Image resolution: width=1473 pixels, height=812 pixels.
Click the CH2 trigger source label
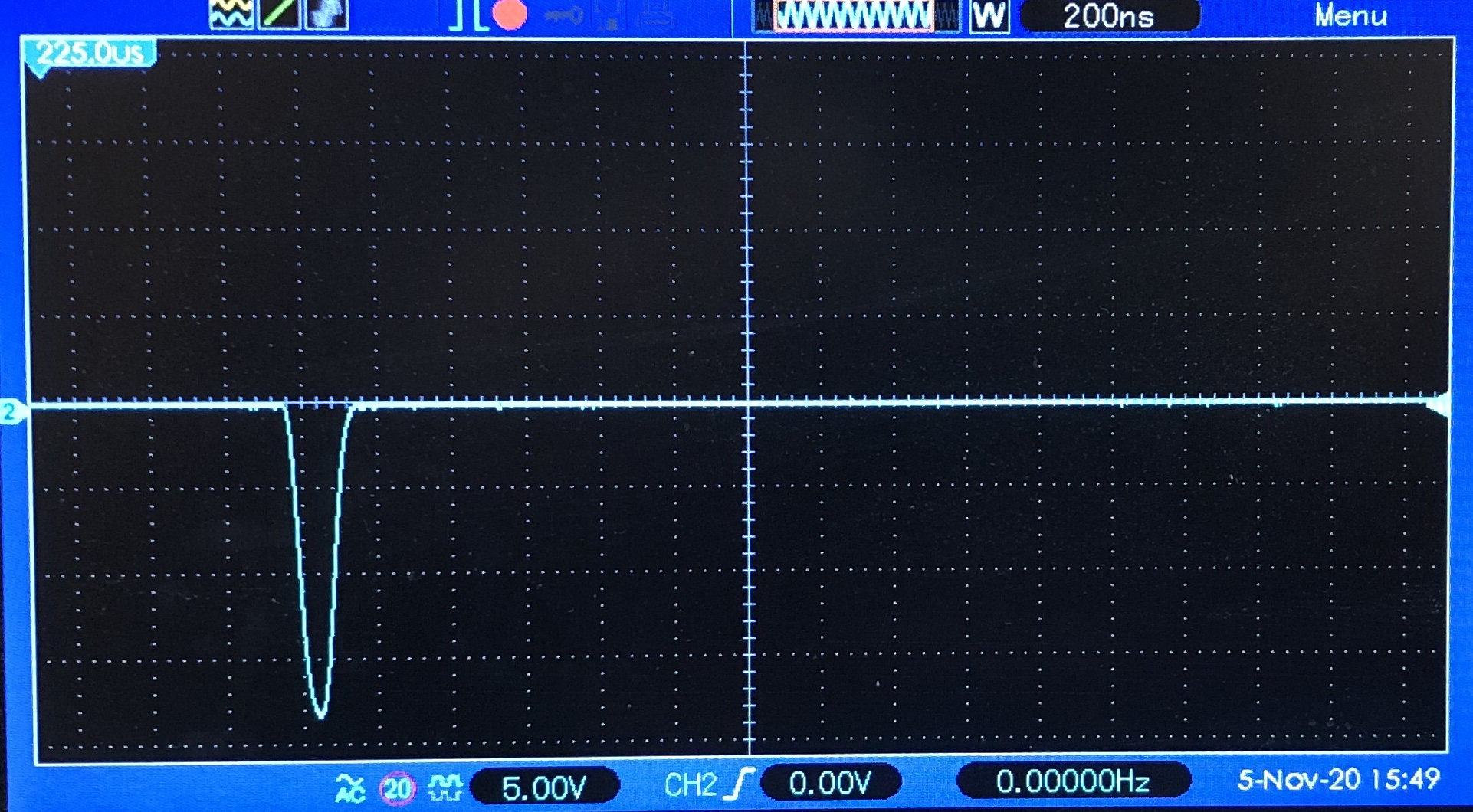[x=691, y=785]
